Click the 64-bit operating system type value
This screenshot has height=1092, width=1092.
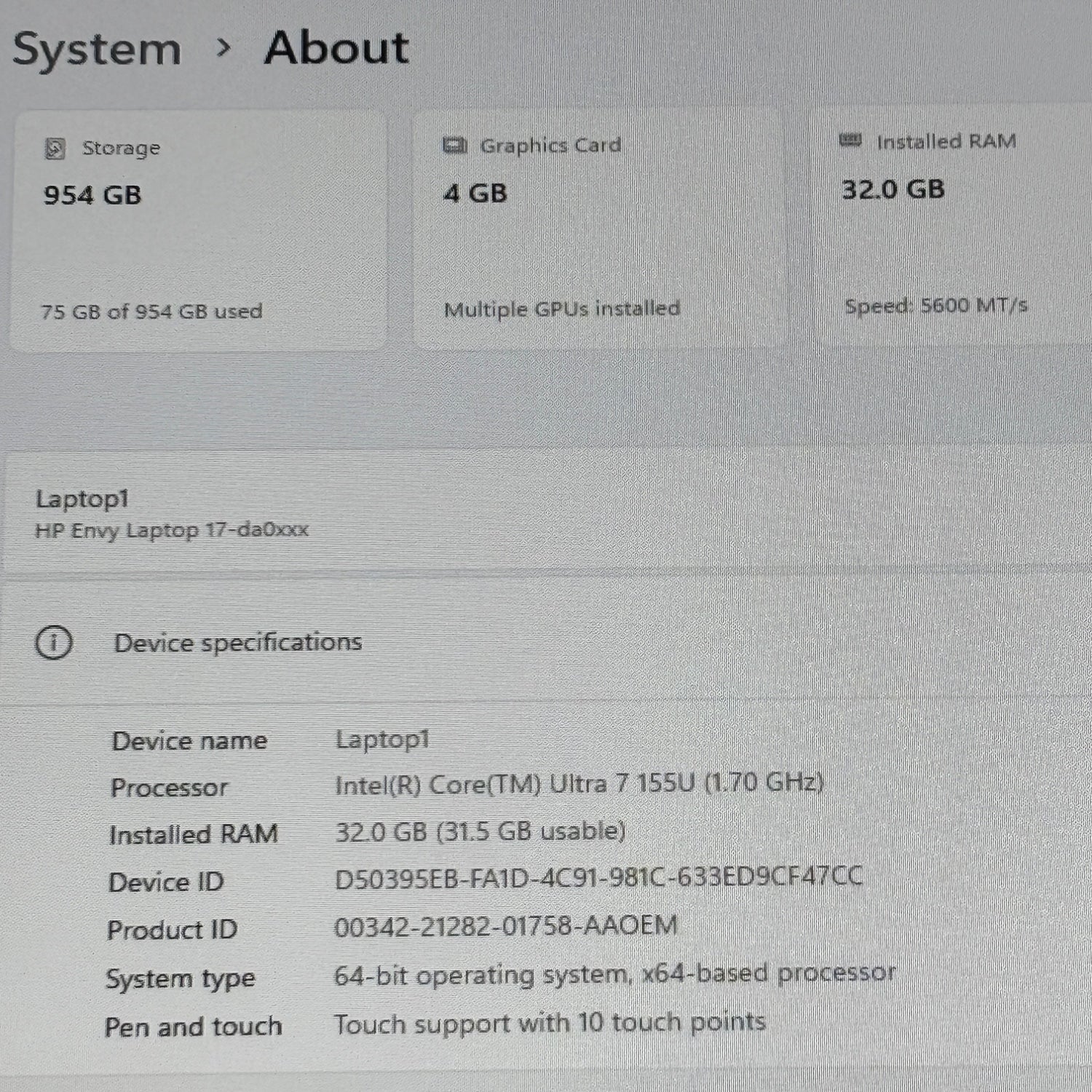(614, 974)
